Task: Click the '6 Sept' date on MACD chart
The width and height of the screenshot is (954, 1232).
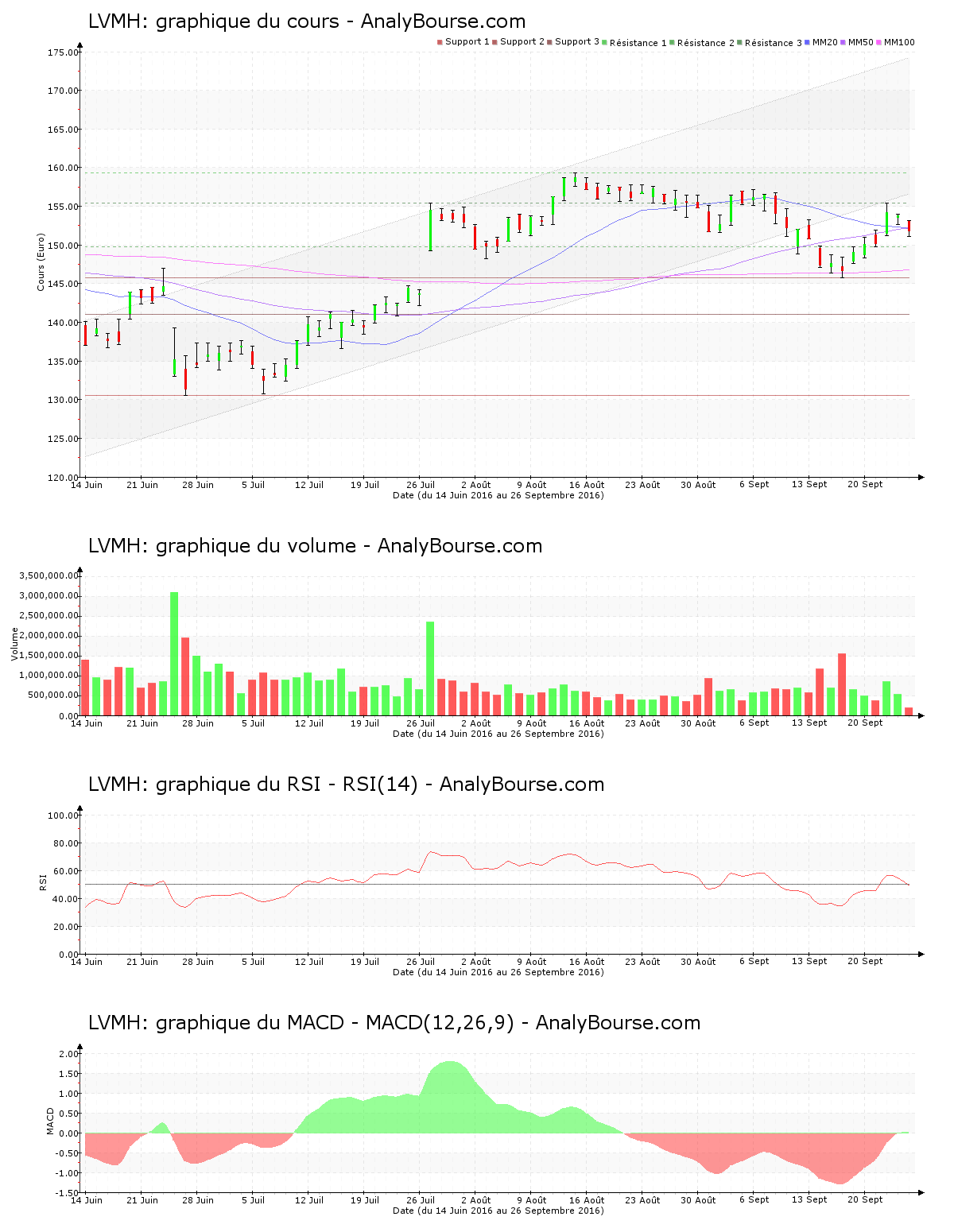Action: [x=754, y=1200]
